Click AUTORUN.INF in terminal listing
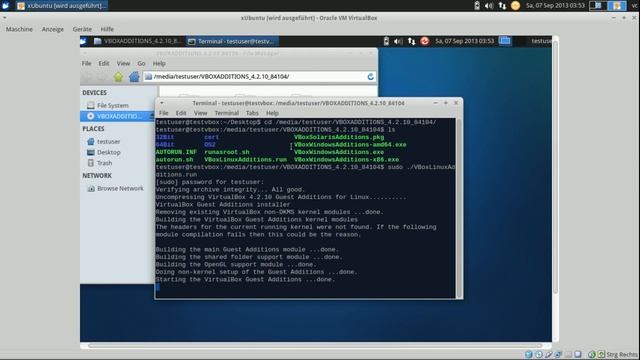 pos(176,152)
